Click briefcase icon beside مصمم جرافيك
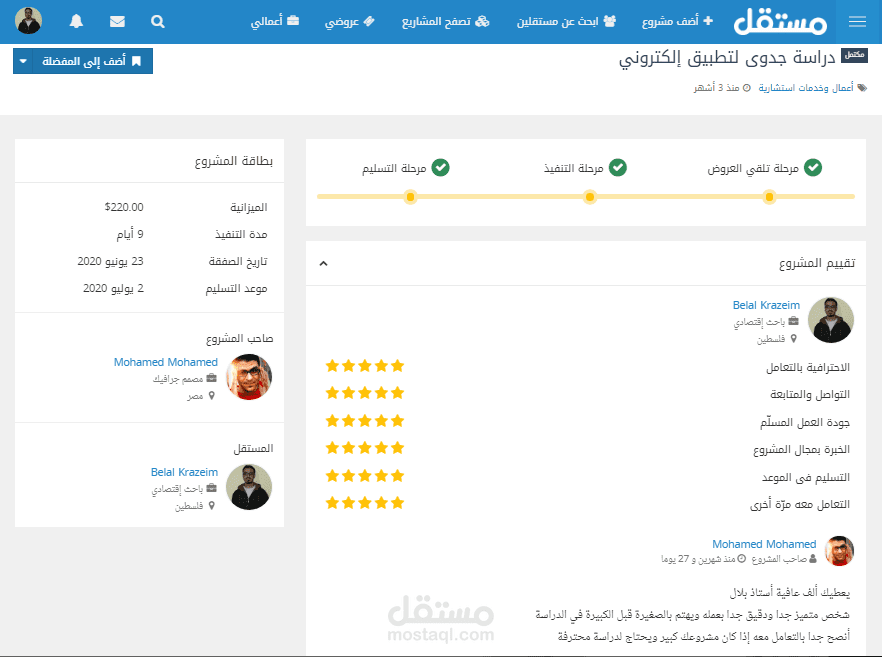 point(212,379)
